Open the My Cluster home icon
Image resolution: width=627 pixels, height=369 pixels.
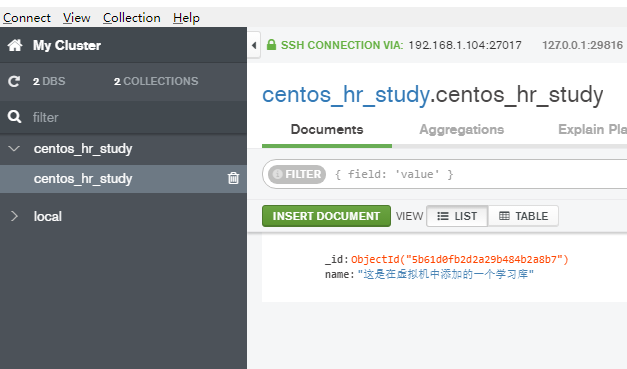click(15, 45)
